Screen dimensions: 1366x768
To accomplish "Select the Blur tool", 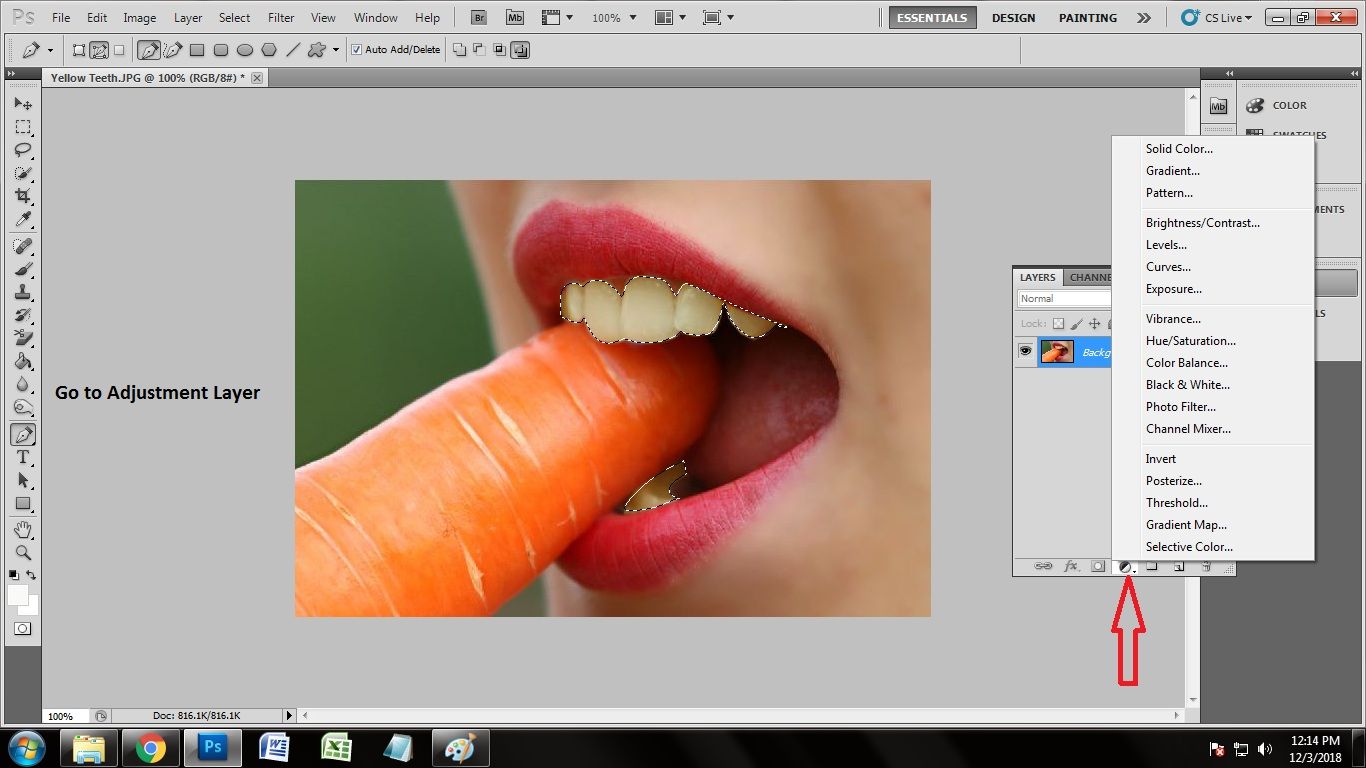I will (x=22, y=384).
